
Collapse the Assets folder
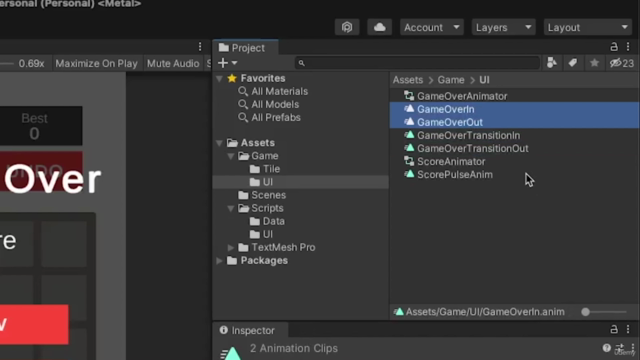click(220, 143)
